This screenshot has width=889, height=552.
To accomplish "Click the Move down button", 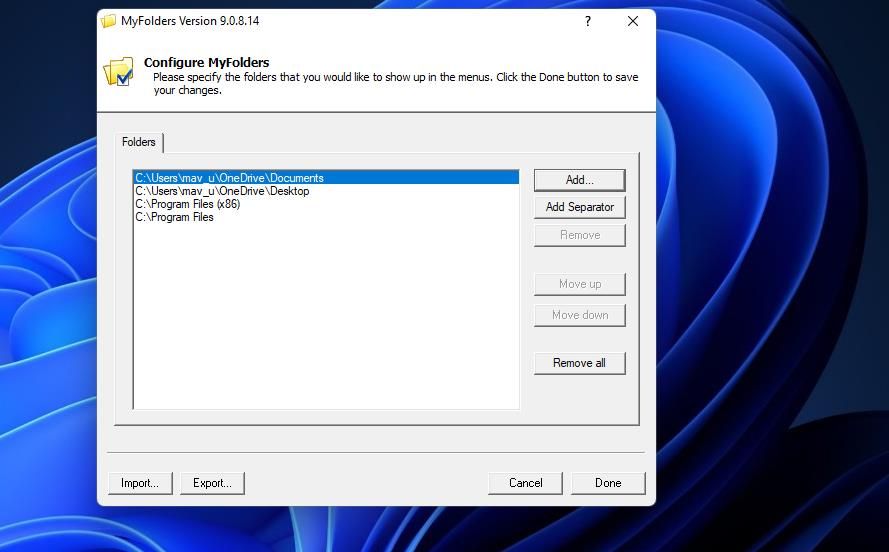I will point(579,315).
